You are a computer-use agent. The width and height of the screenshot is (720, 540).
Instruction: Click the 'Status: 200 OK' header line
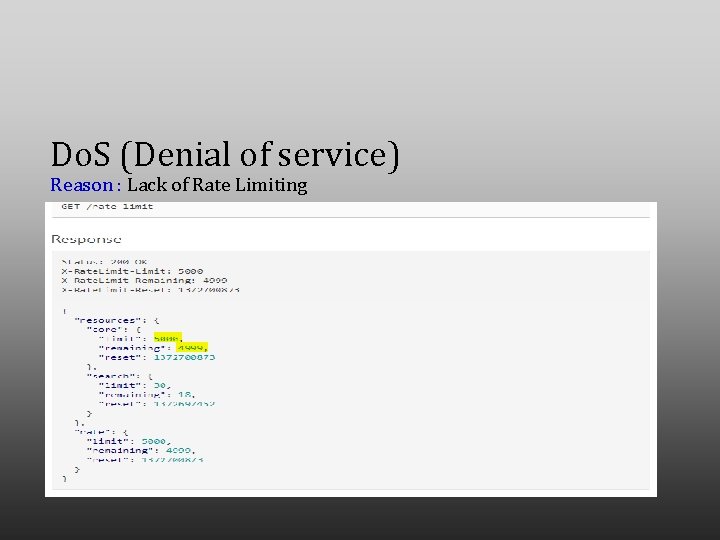click(x=104, y=262)
